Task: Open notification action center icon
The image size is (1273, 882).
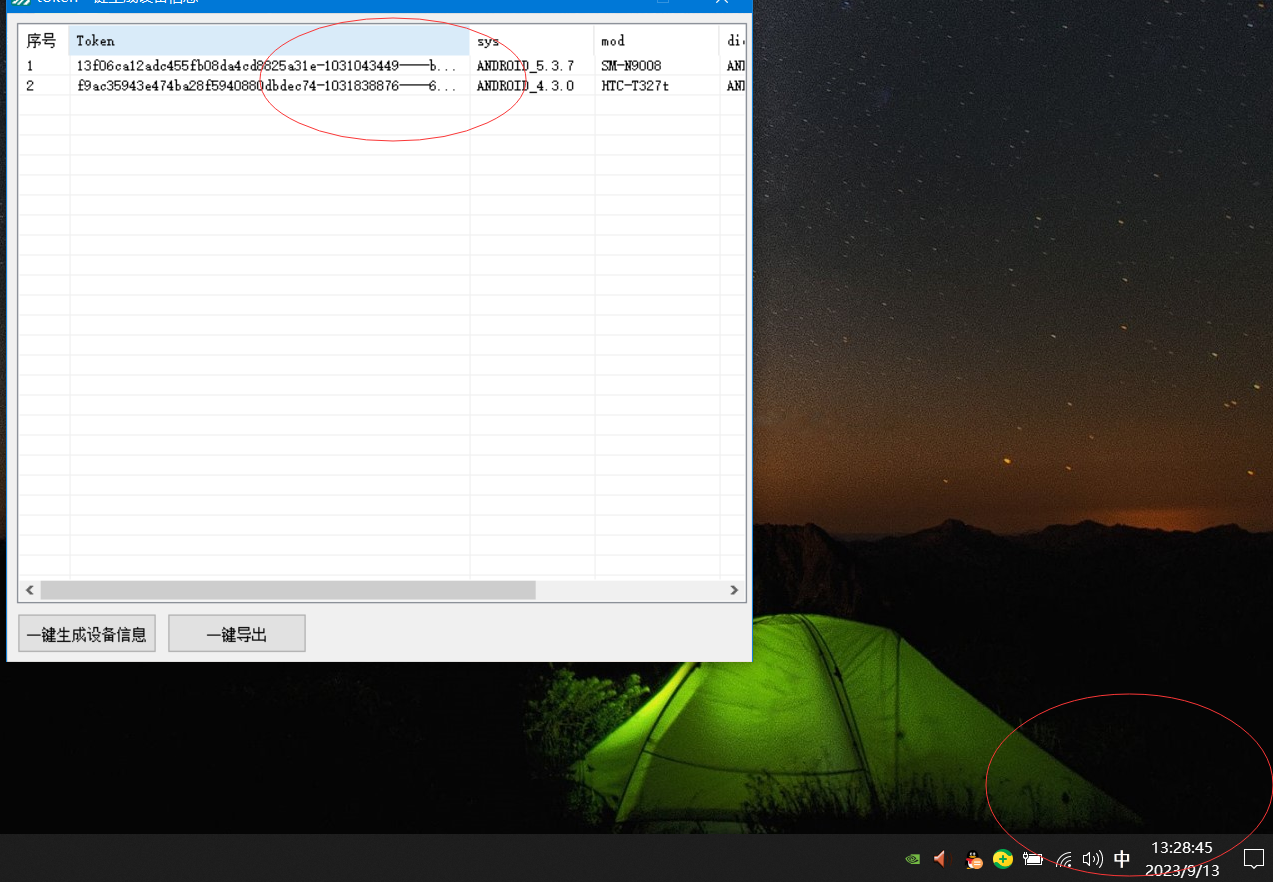Action: (x=1253, y=858)
